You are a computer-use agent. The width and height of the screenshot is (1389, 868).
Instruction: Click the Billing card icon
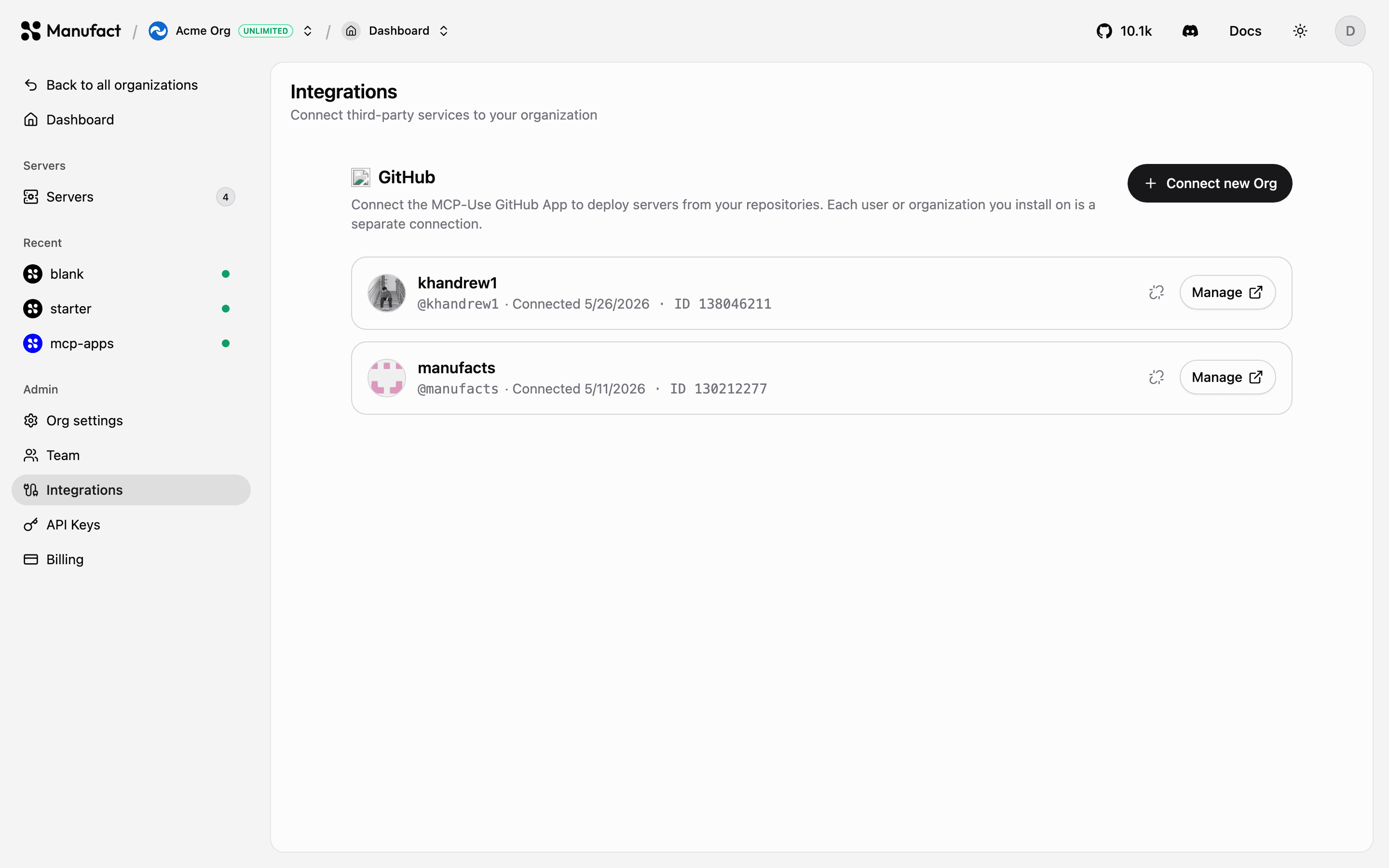coord(31,559)
